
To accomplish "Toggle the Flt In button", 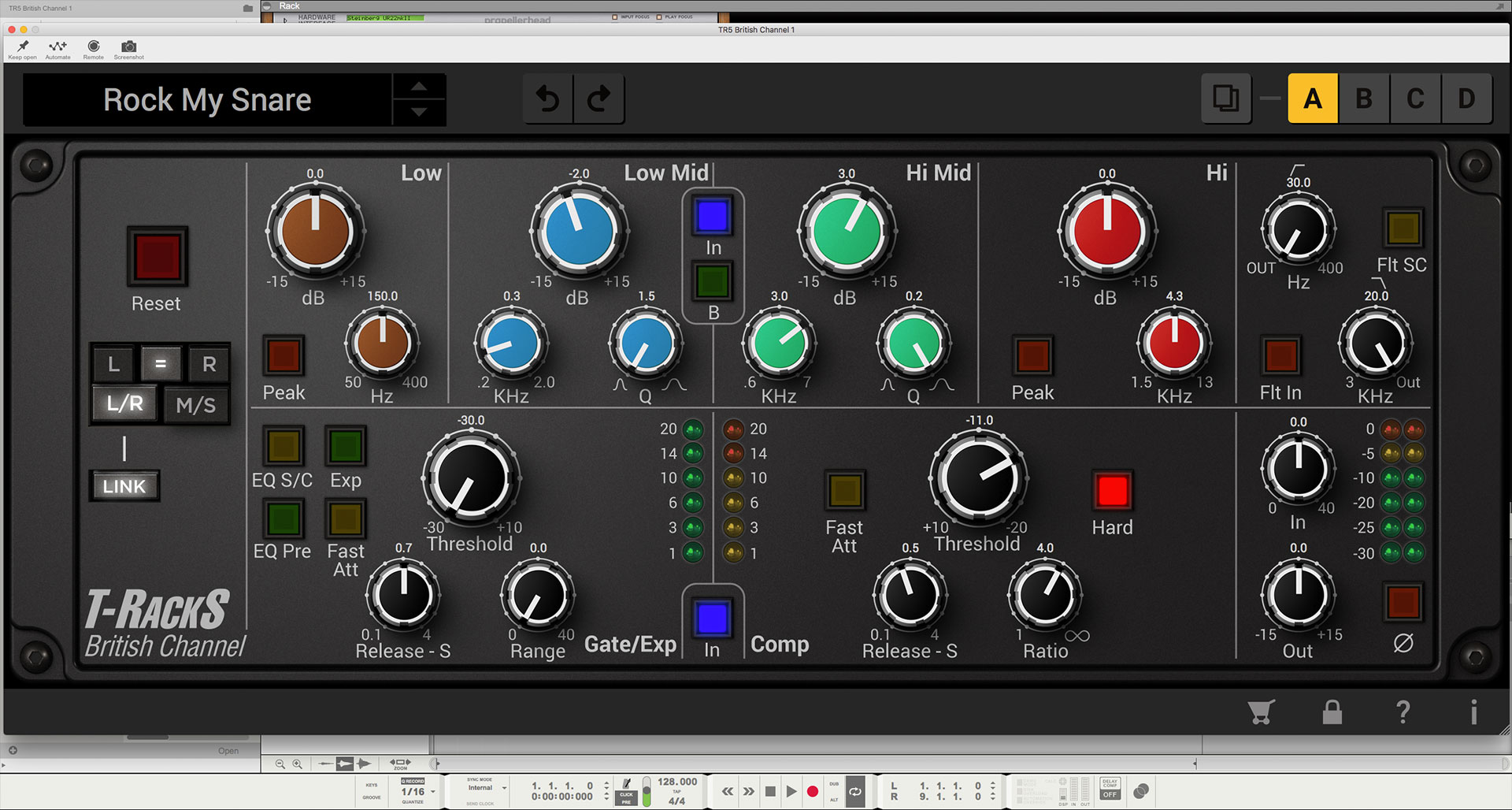I will pyautogui.click(x=1280, y=356).
